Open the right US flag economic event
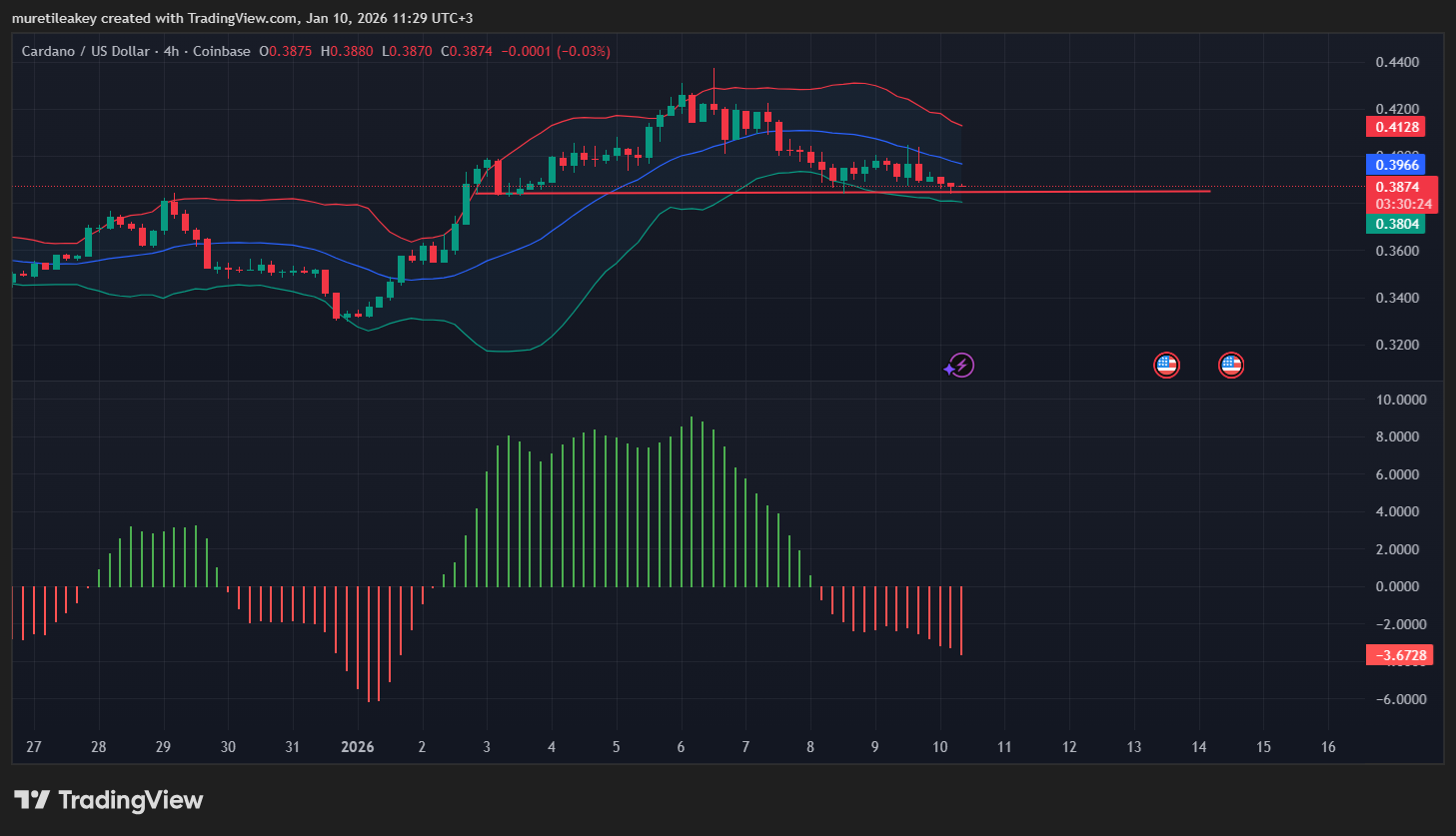Screen dimensions: 1456x836 tap(1231, 366)
